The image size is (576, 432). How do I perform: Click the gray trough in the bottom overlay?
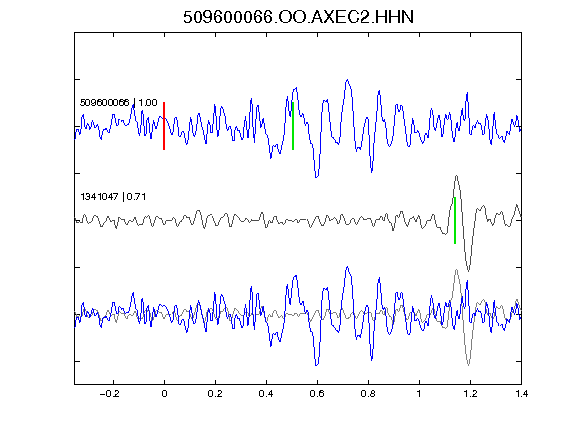[468, 364]
